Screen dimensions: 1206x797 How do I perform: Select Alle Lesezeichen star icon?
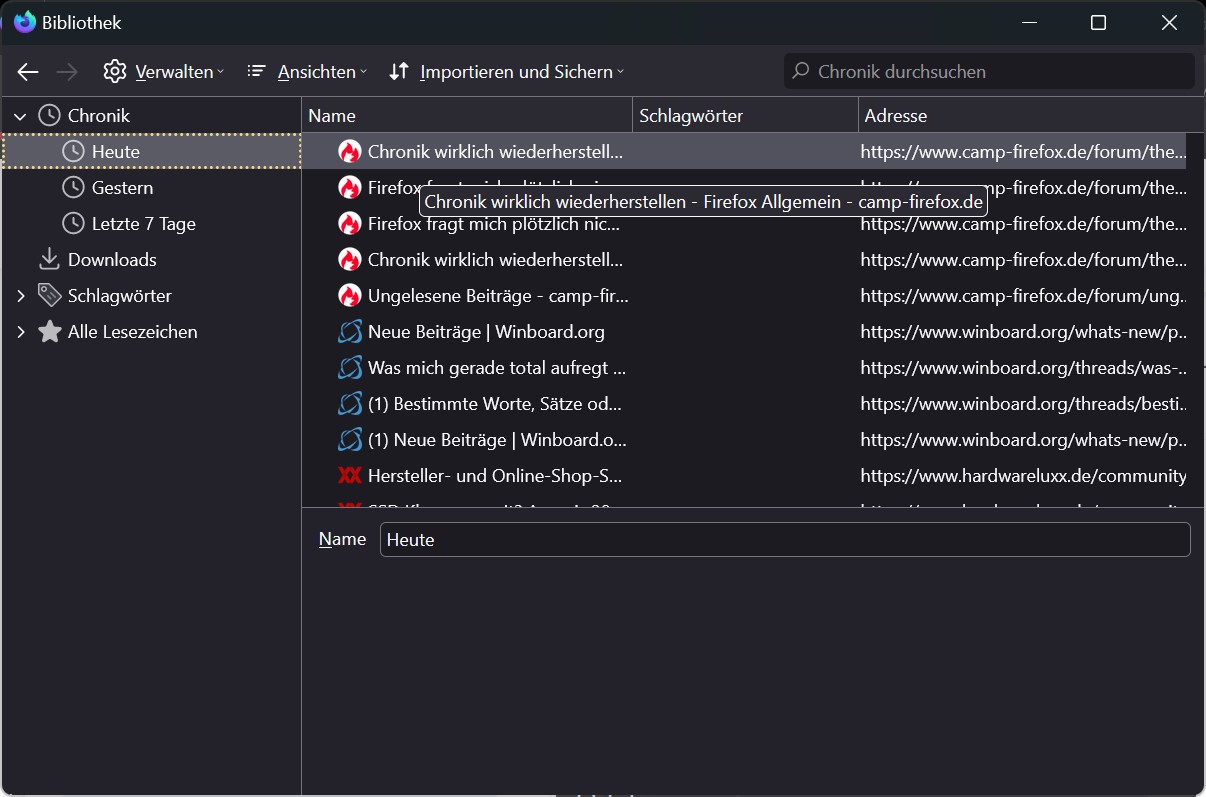pos(50,332)
